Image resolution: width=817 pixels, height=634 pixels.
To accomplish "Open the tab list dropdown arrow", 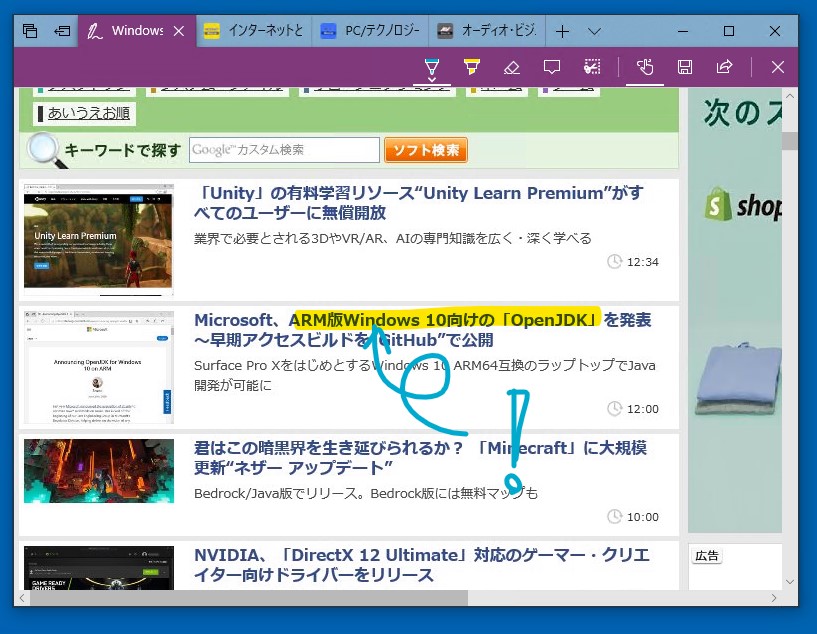I will [594, 30].
